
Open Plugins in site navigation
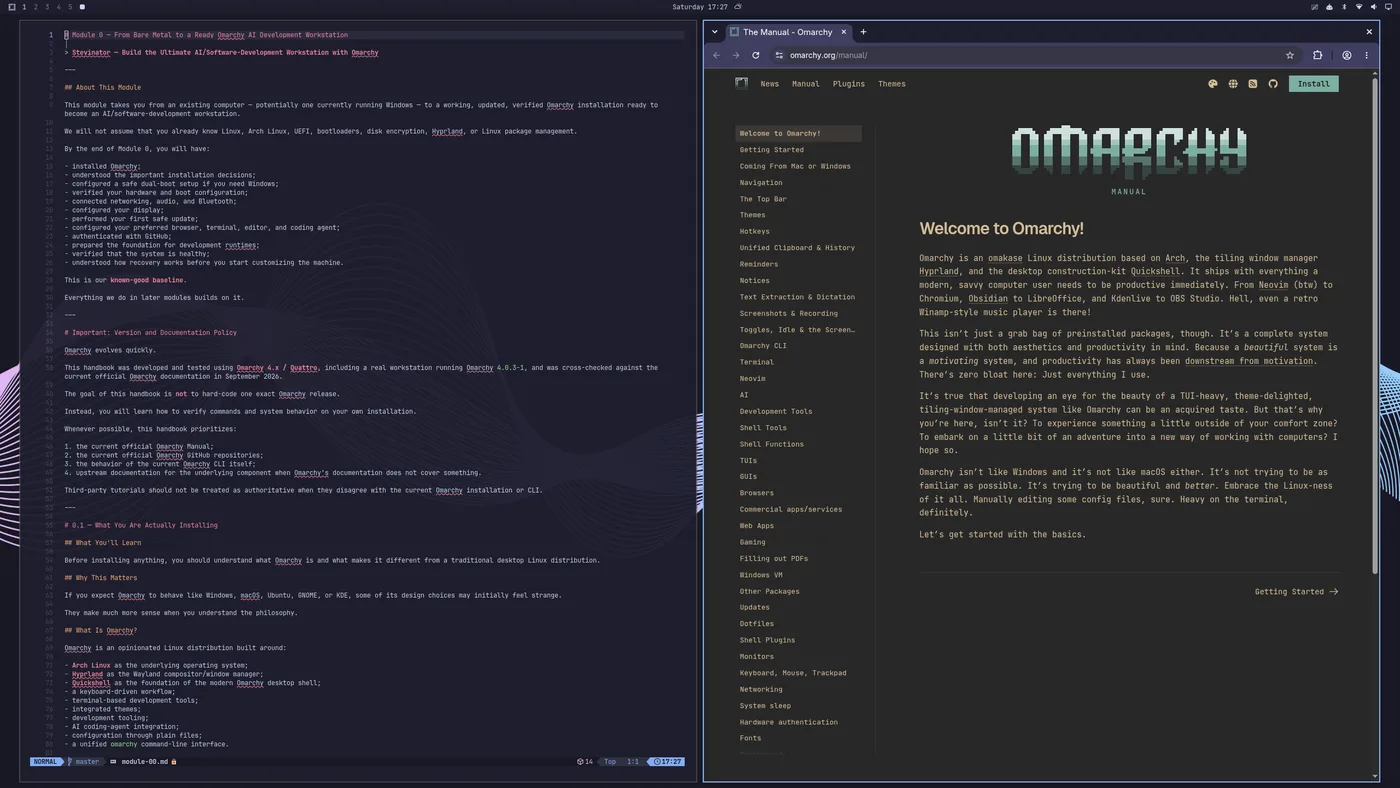[849, 84]
